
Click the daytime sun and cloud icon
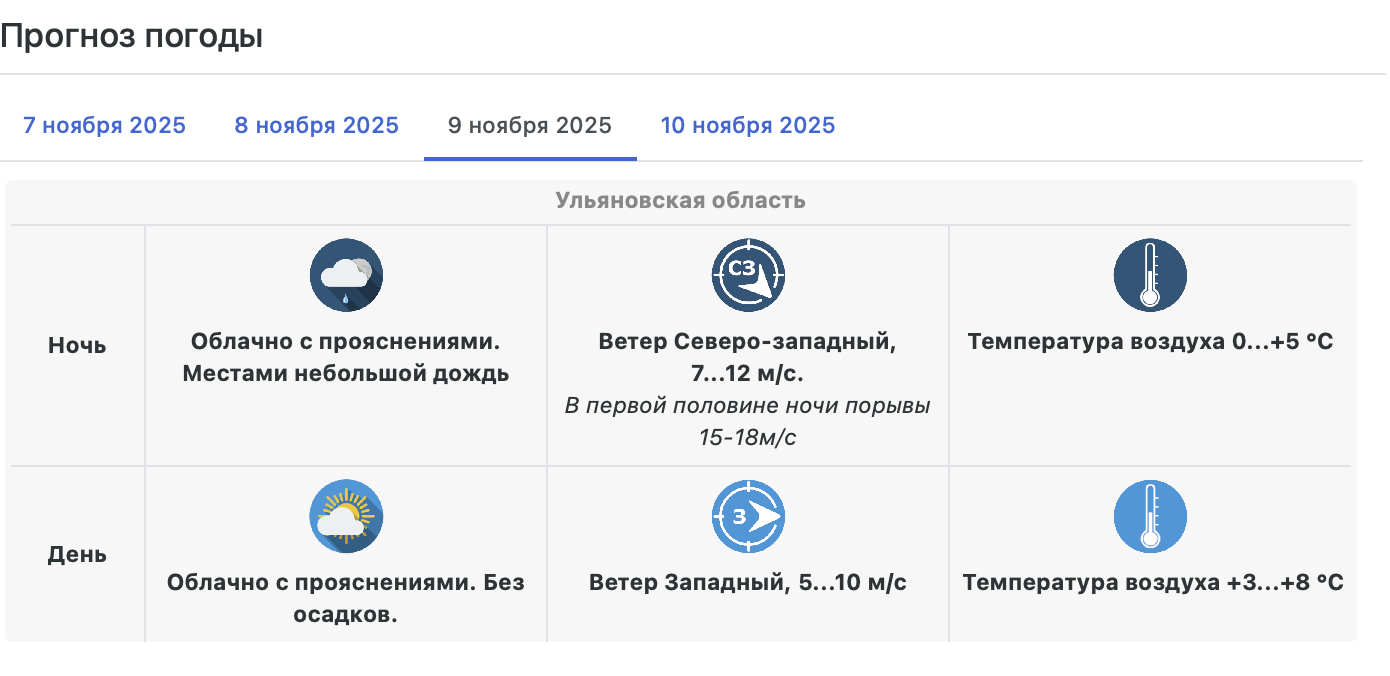pyautogui.click(x=346, y=516)
